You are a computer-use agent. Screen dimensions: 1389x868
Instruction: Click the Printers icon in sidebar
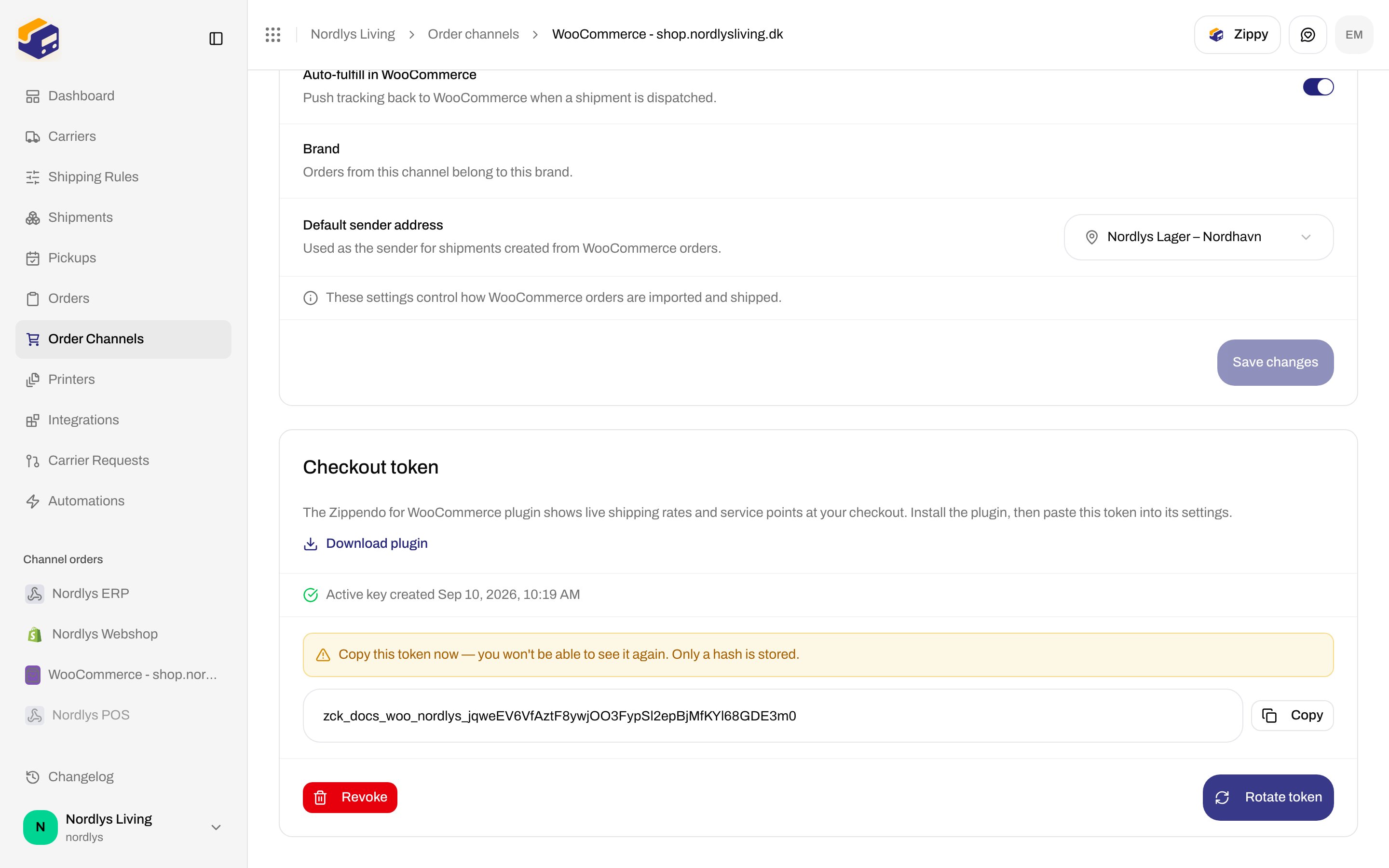[x=33, y=380]
